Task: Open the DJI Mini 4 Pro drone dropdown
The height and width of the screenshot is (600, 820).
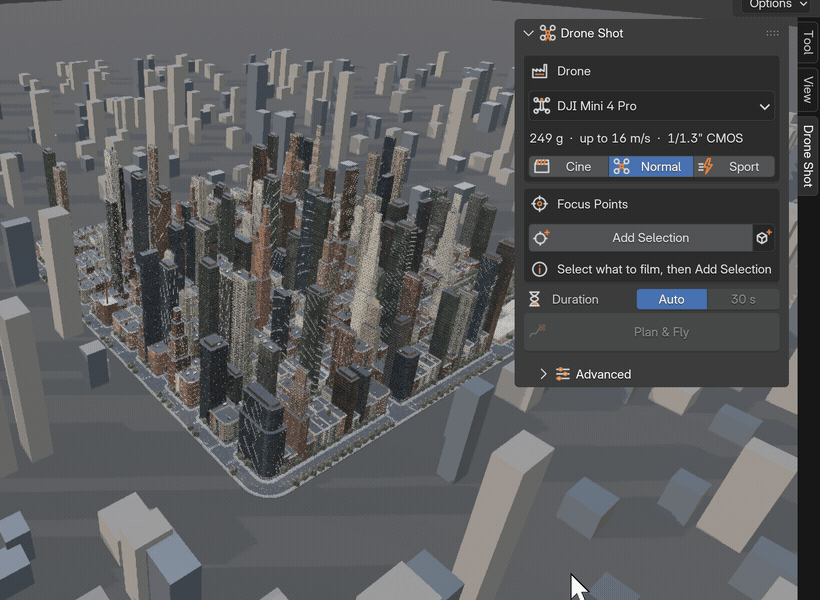Action: (652, 106)
